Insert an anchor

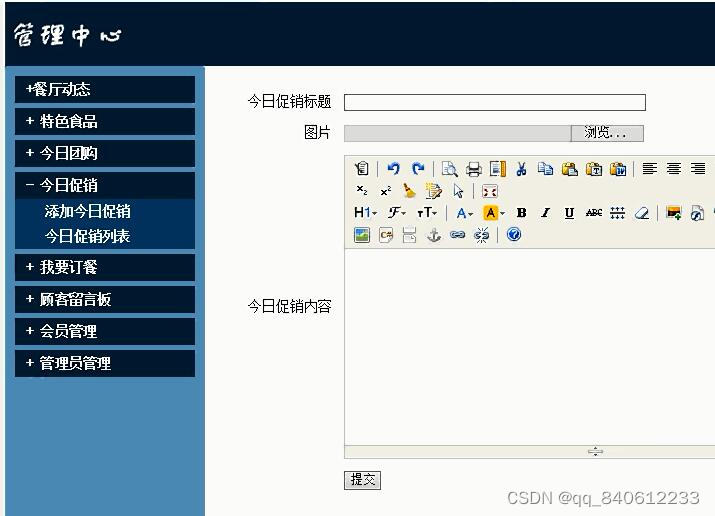pyautogui.click(x=433, y=235)
